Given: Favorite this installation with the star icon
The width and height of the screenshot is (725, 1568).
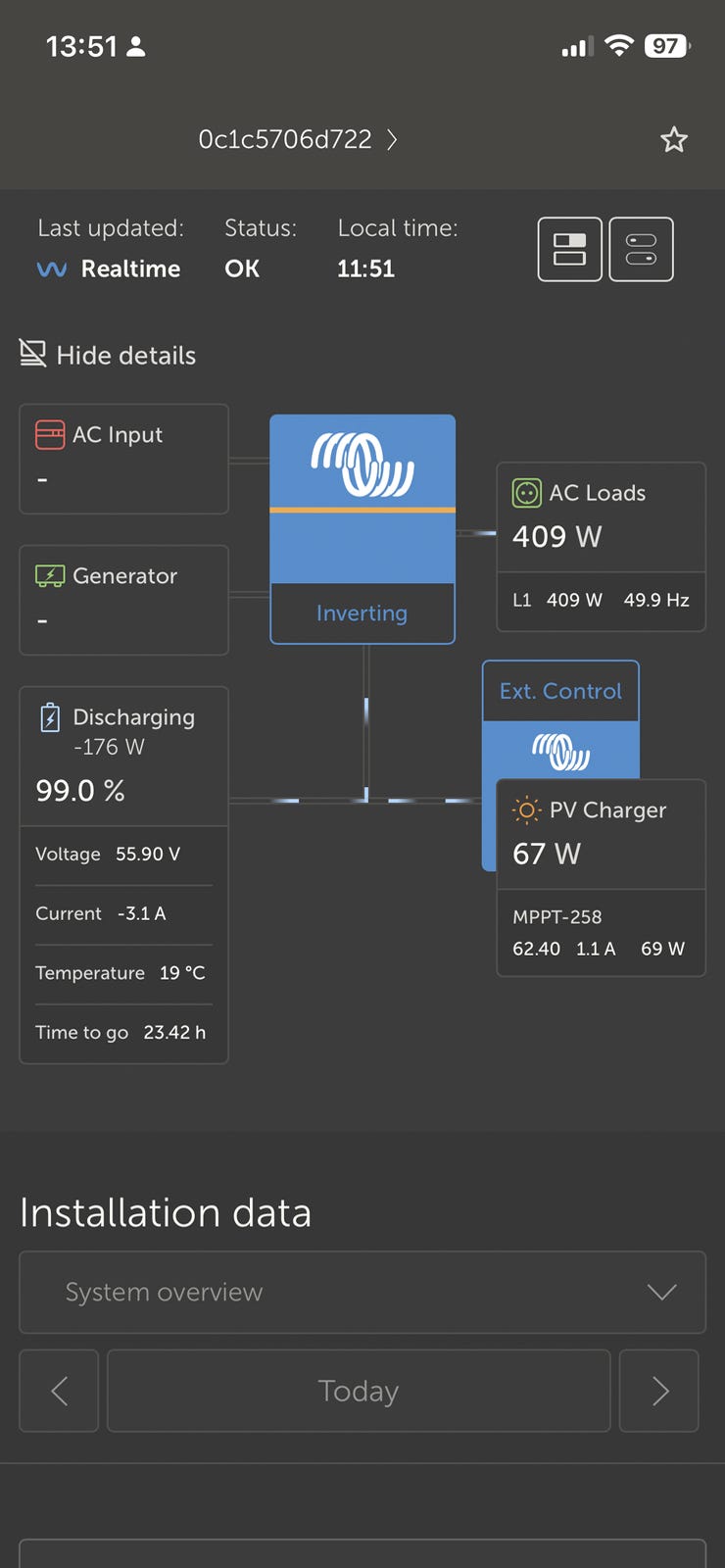Looking at the screenshot, I should (674, 139).
